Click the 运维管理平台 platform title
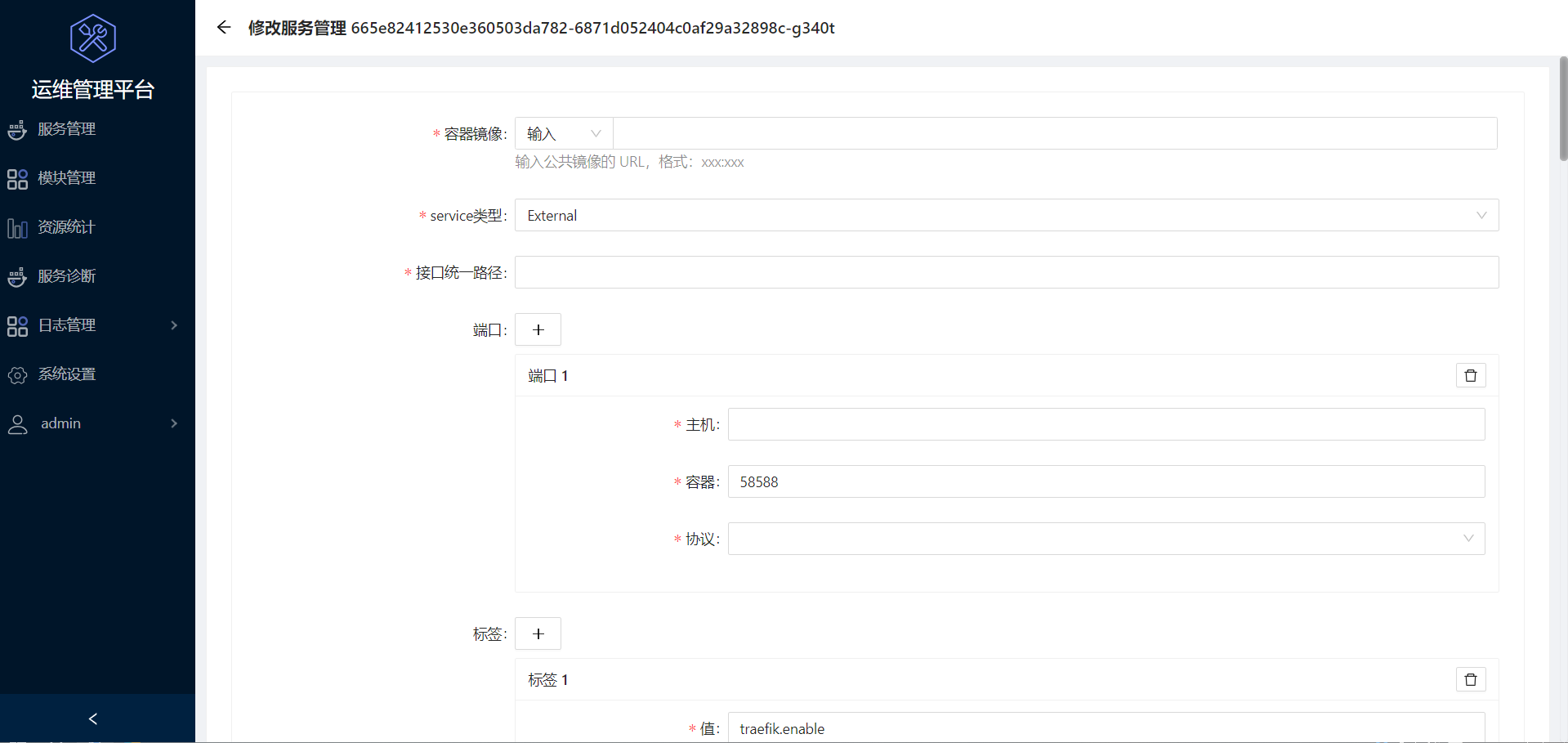Image resolution: width=1568 pixels, height=743 pixels. tap(93, 89)
